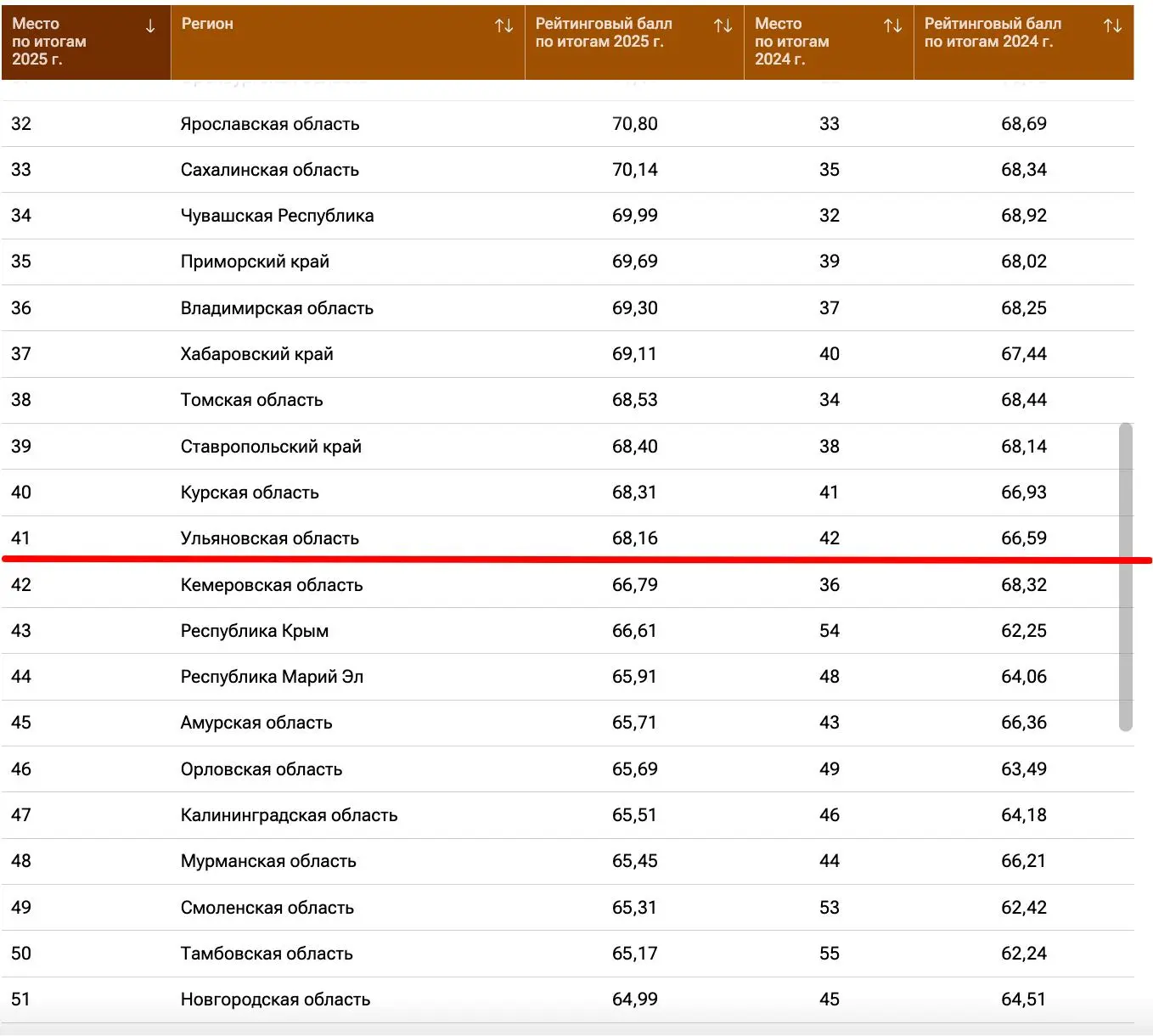Click 2025 score value 65,91
Viewport: 1153px width, 1036px height.
(635, 677)
